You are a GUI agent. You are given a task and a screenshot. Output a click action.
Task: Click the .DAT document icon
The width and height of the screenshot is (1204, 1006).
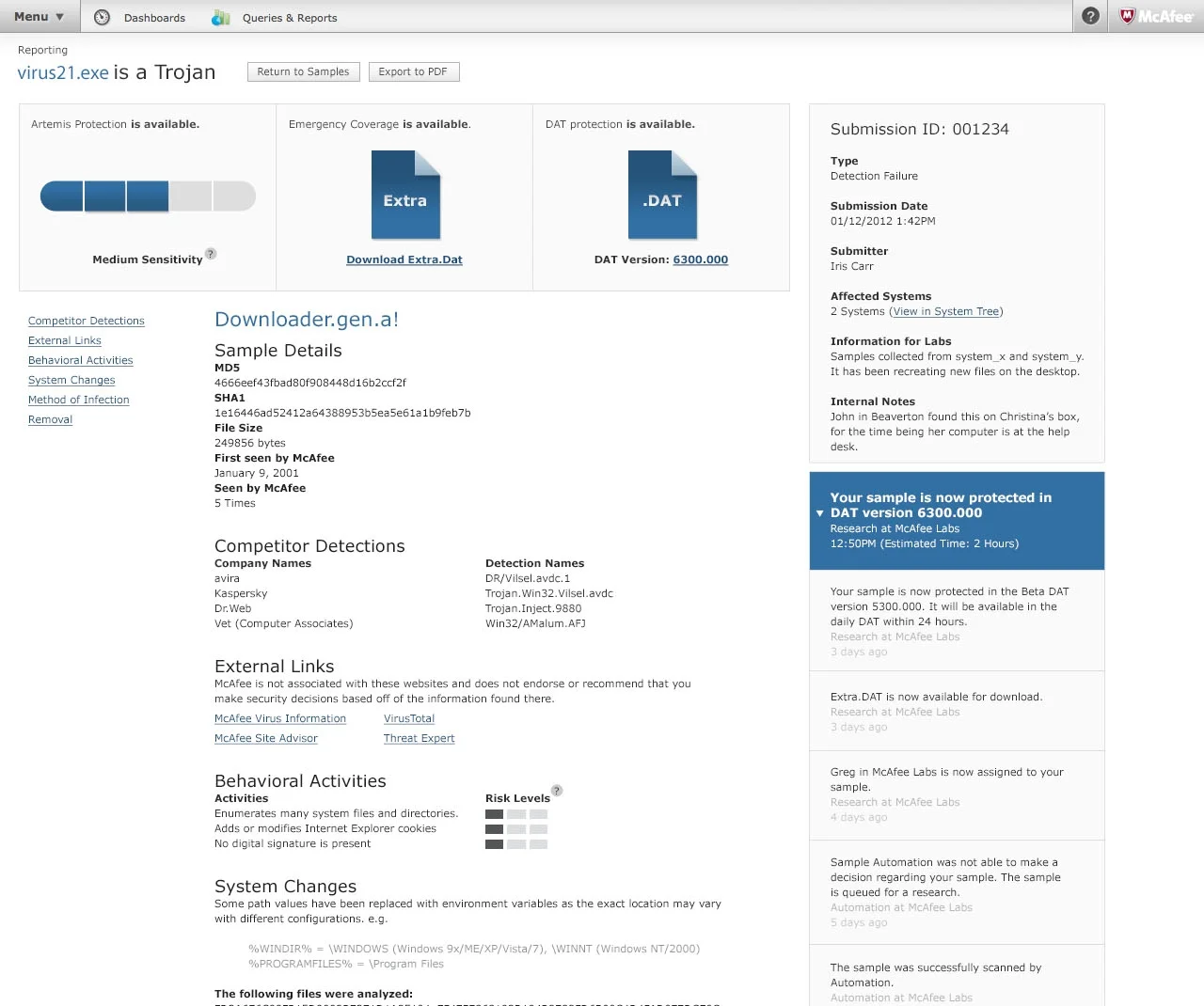pos(662,196)
